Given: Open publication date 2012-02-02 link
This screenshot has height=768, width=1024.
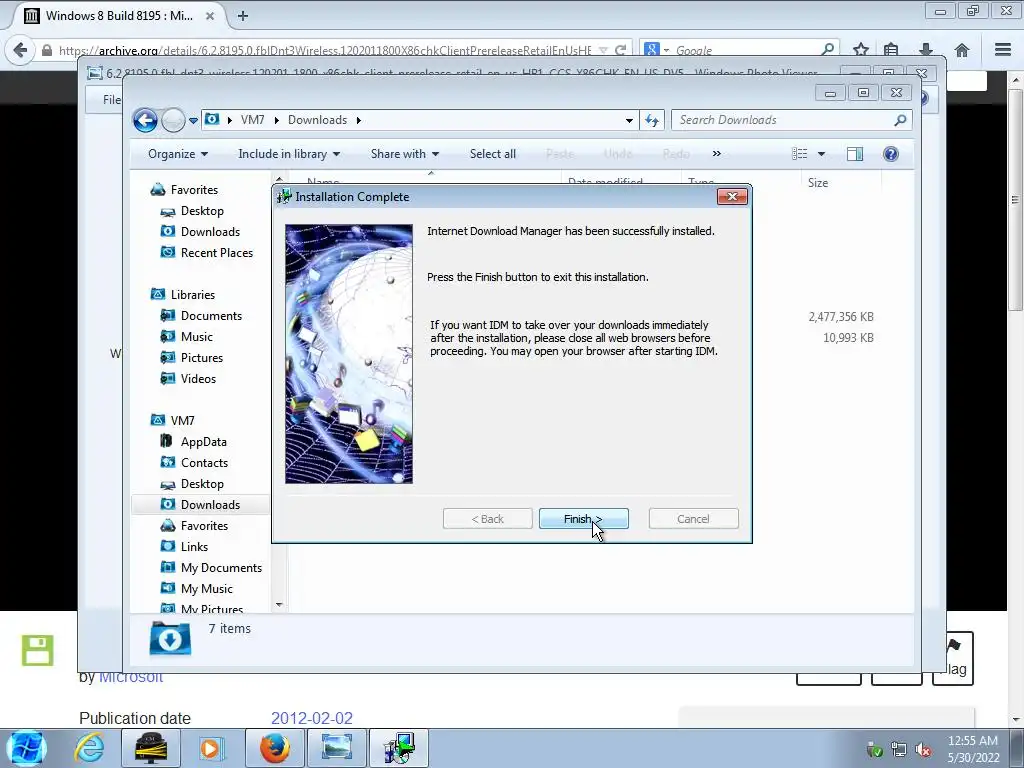Looking at the screenshot, I should [x=312, y=718].
